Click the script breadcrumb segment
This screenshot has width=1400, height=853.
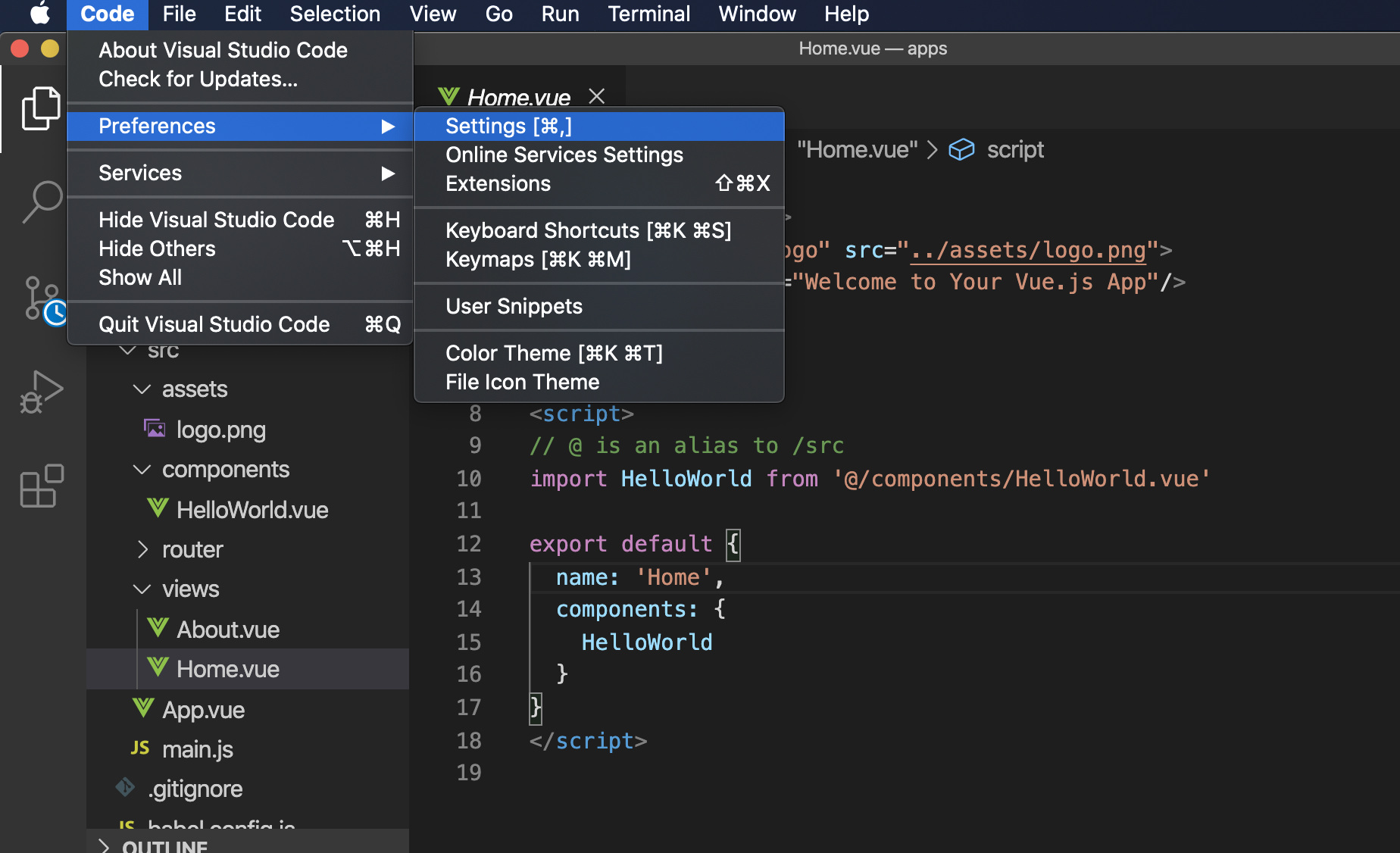[x=1015, y=150]
